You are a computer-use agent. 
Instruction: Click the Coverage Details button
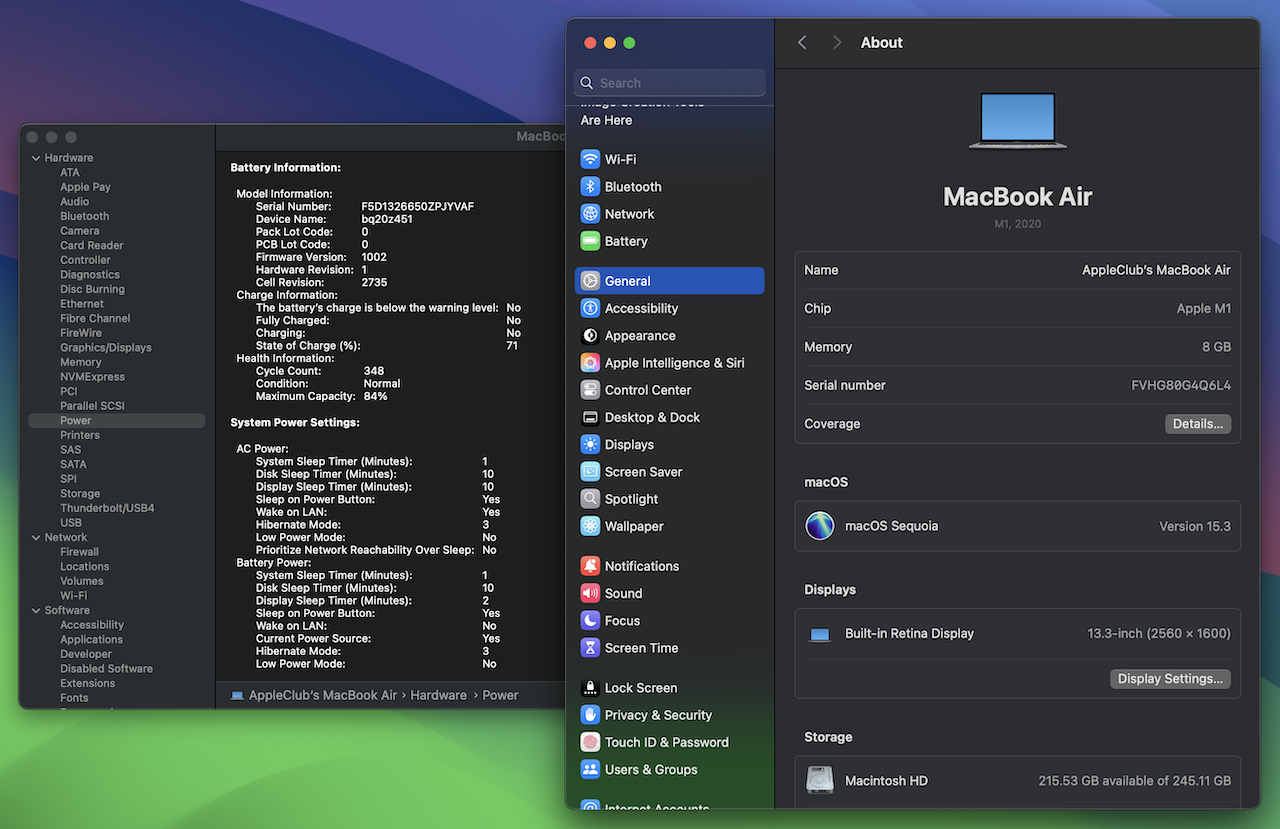point(1198,424)
